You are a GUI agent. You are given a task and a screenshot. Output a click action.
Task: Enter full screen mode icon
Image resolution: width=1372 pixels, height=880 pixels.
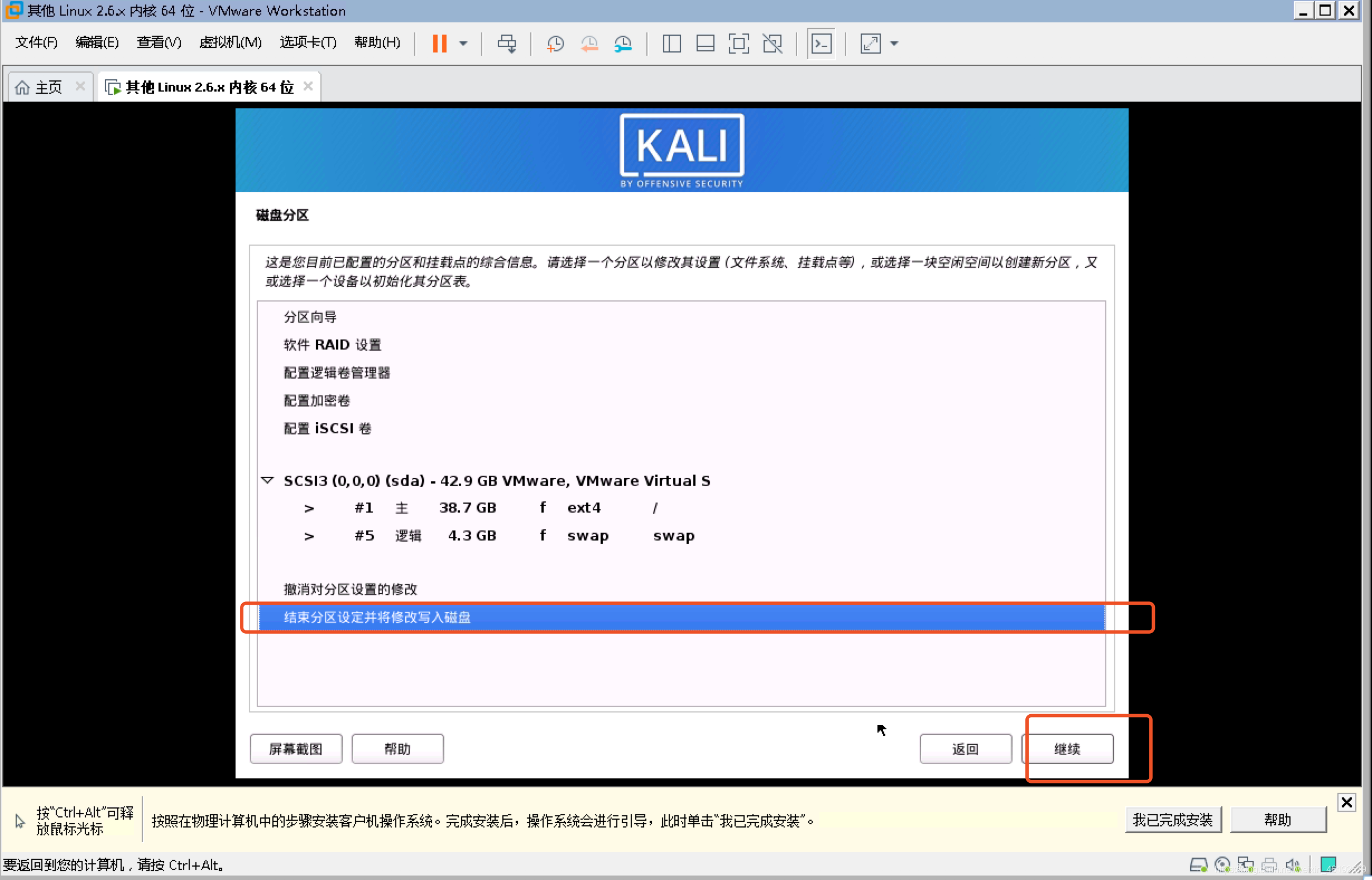point(738,44)
